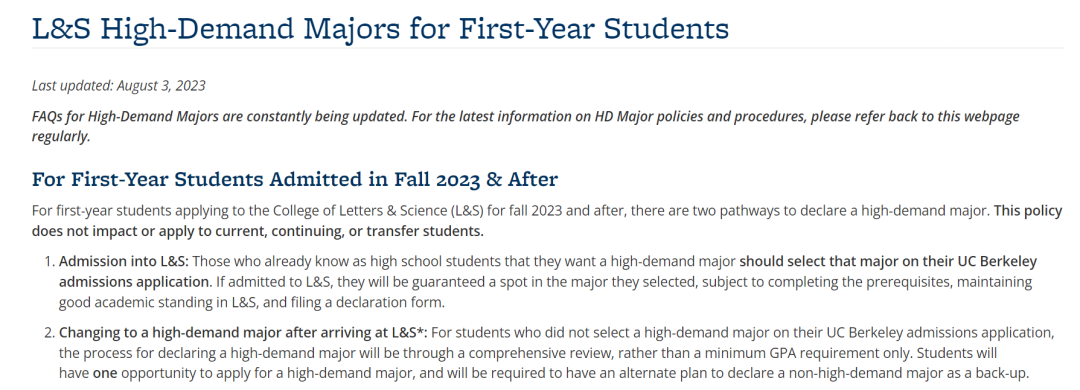This screenshot has height=390, width=1080.
Task: Click the word 'regularly.' in italic notice
Action: coord(61,136)
